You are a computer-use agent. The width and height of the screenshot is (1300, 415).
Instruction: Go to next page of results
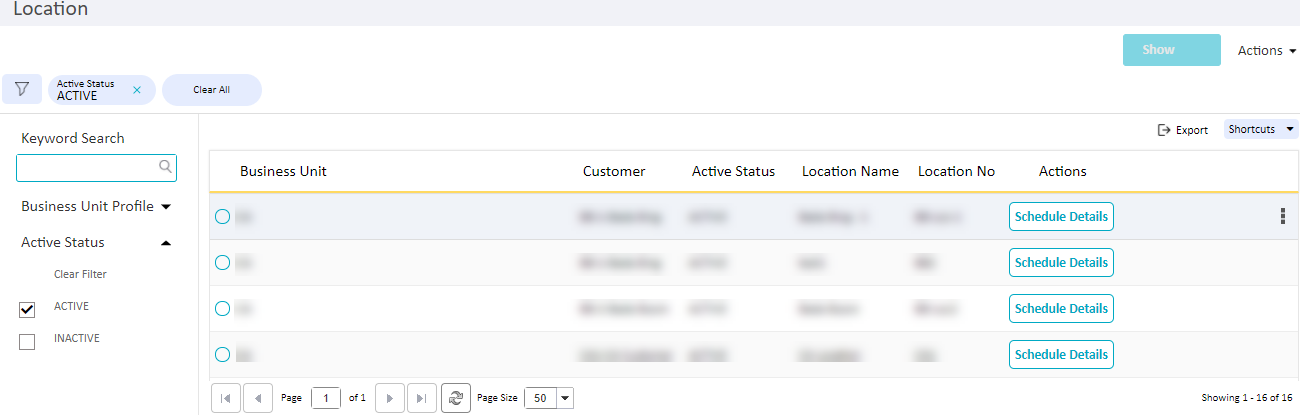tap(390, 397)
